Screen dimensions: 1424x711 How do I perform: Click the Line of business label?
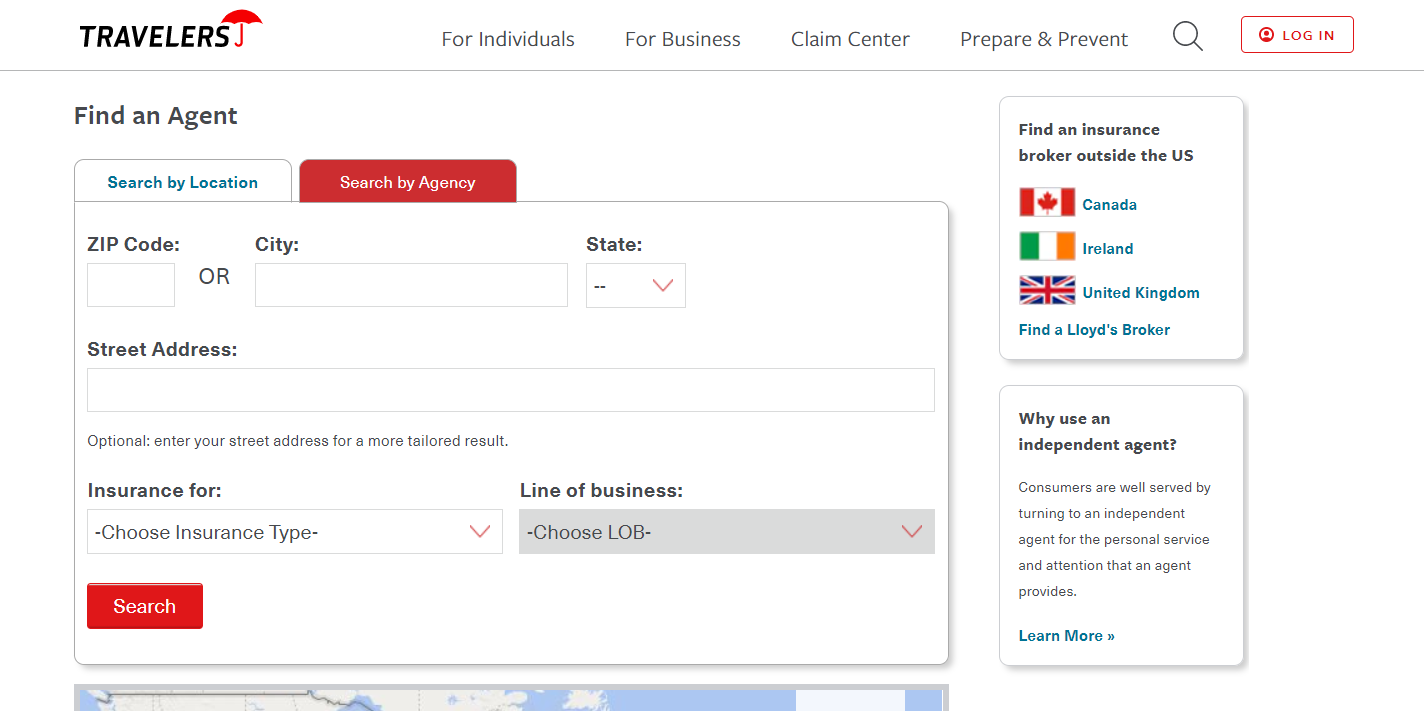click(602, 490)
